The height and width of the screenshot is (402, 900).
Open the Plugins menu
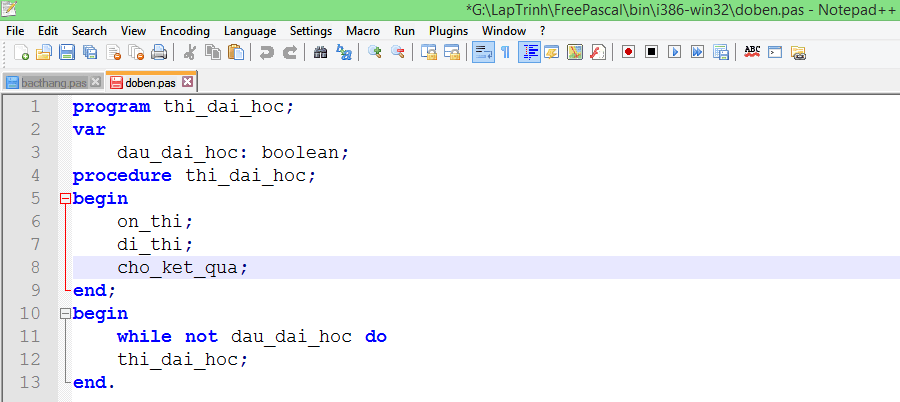tap(448, 31)
